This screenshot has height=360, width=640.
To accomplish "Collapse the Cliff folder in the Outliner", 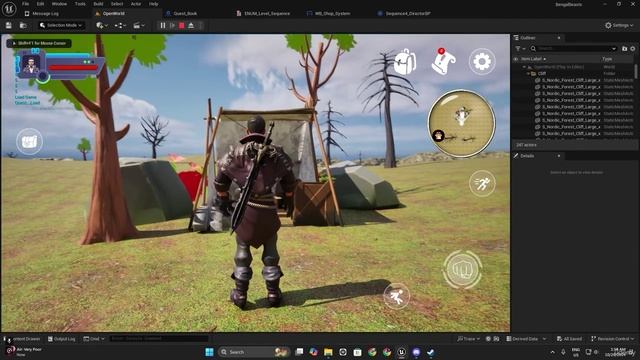I will click(528, 73).
